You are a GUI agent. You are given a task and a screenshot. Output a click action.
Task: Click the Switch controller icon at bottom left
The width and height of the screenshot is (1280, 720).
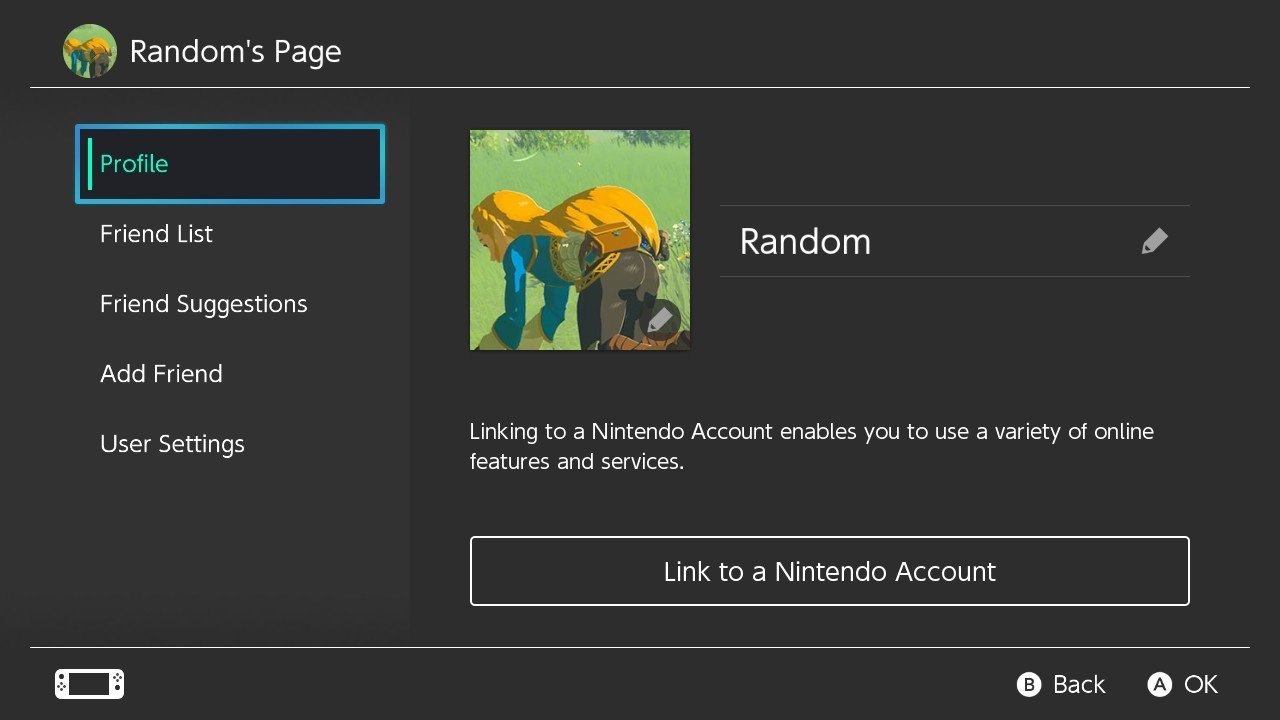click(x=89, y=684)
